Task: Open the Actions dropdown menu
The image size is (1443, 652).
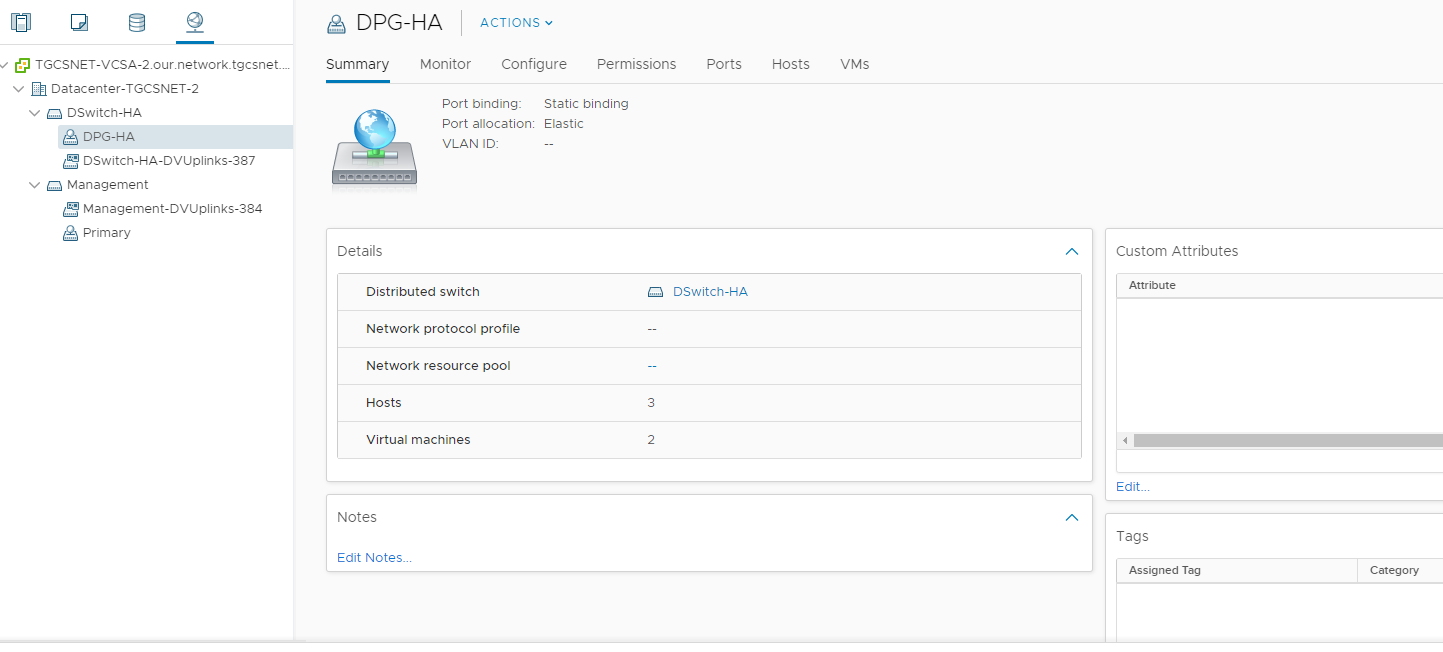Action: 516,23
